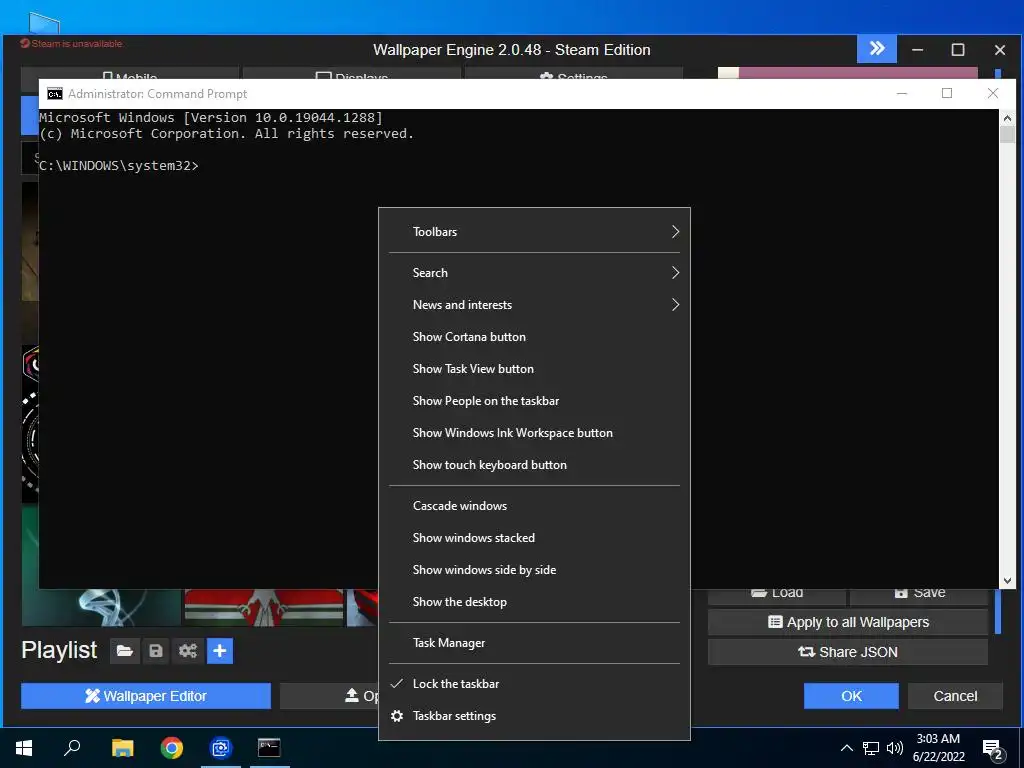Toggle Show People on the taskbar
Image resolution: width=1024 pixels, height=768 pixels.
coord(534,401)
